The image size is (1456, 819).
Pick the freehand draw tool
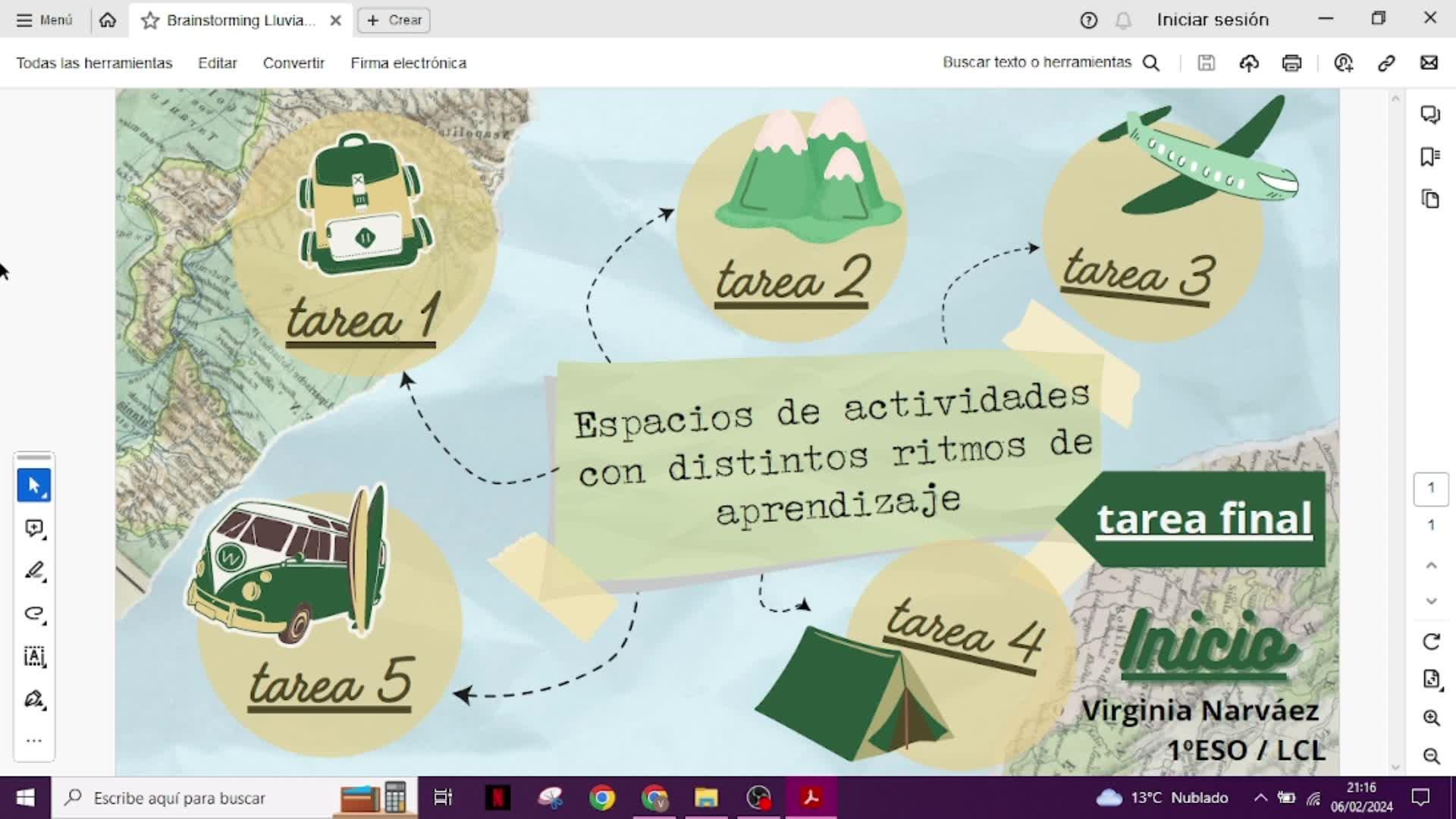pos(34,613)
